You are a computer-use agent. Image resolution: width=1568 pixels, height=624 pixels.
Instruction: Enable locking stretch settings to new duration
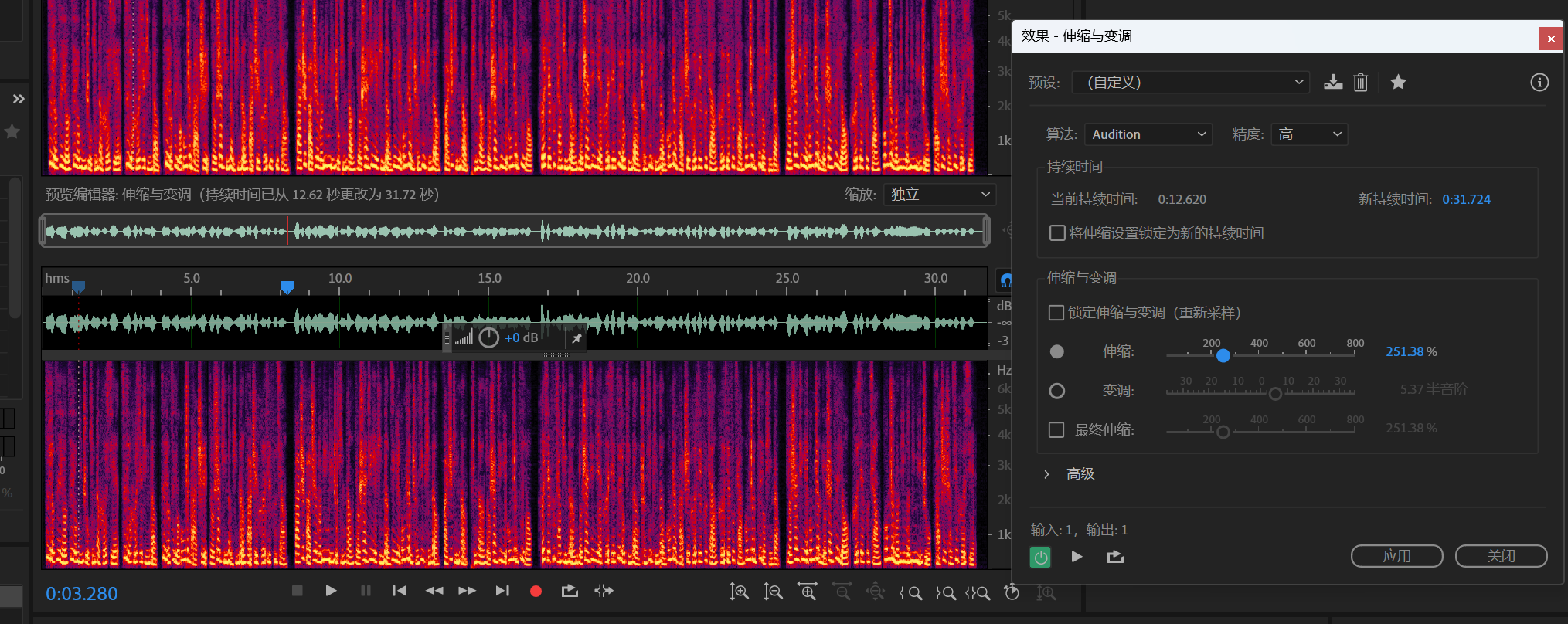pos(1057,233)
